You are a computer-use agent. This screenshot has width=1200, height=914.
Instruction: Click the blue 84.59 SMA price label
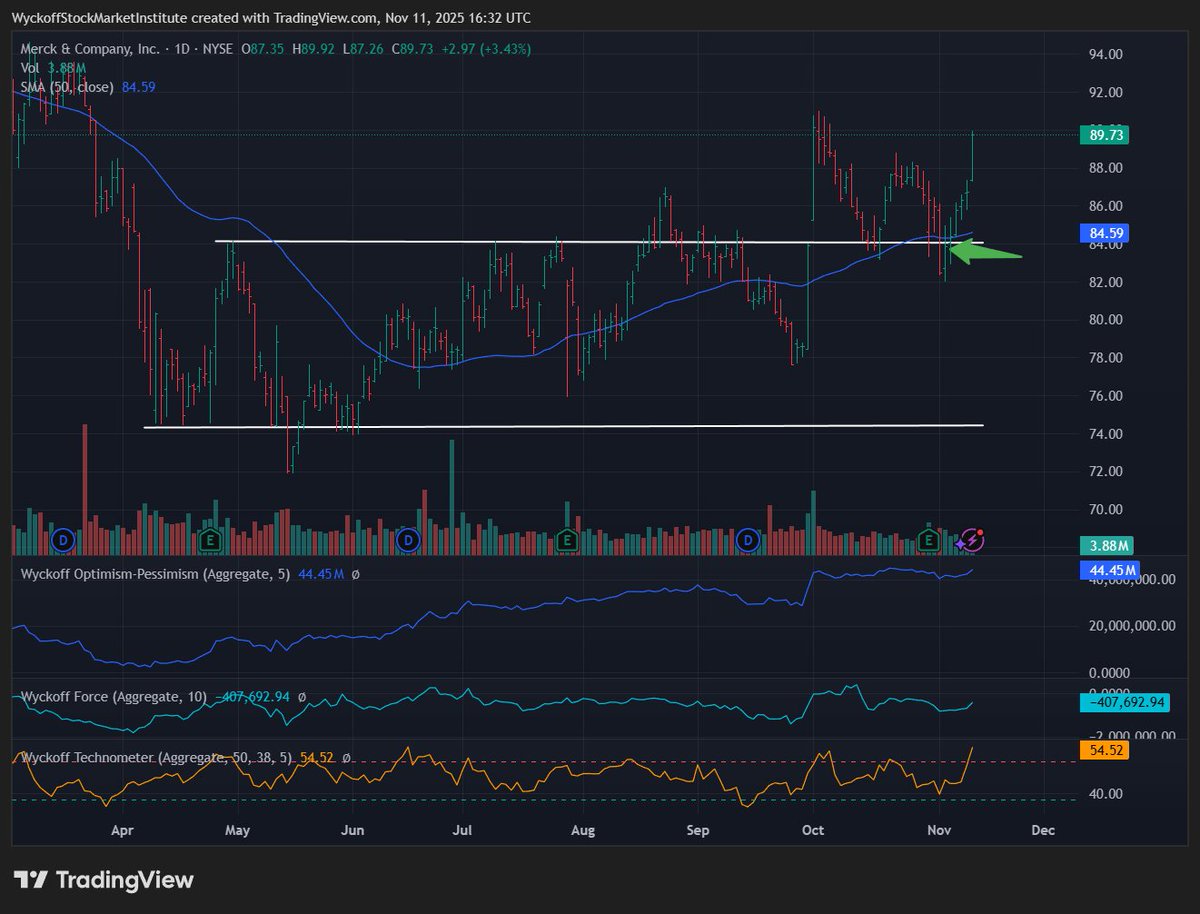1104,233
